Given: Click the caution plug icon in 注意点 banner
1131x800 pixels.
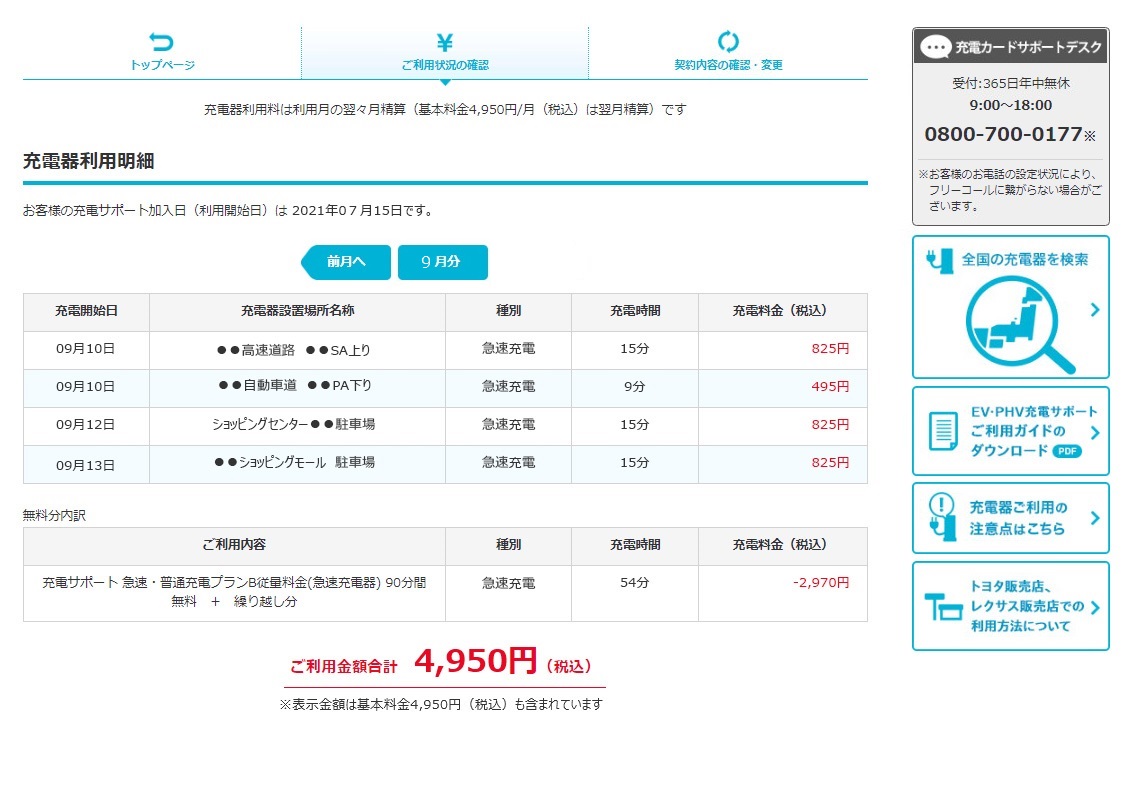Looking at the screenshot, I should pyautogui.click(x=941, y=517).
